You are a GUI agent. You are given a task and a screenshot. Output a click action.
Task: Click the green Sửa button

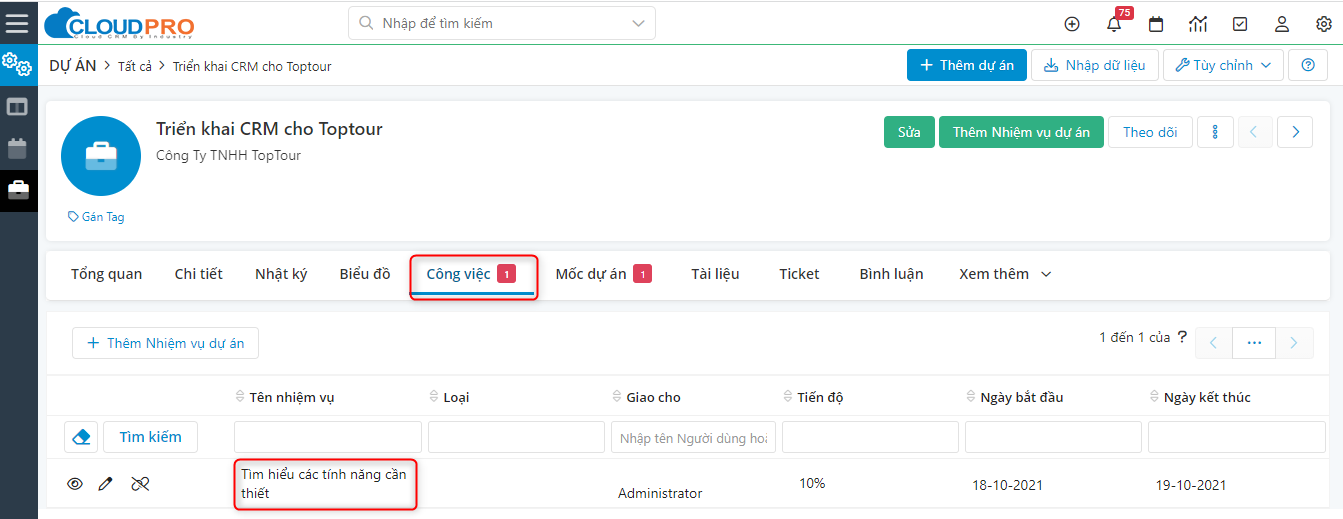click(x=909, y=132)
